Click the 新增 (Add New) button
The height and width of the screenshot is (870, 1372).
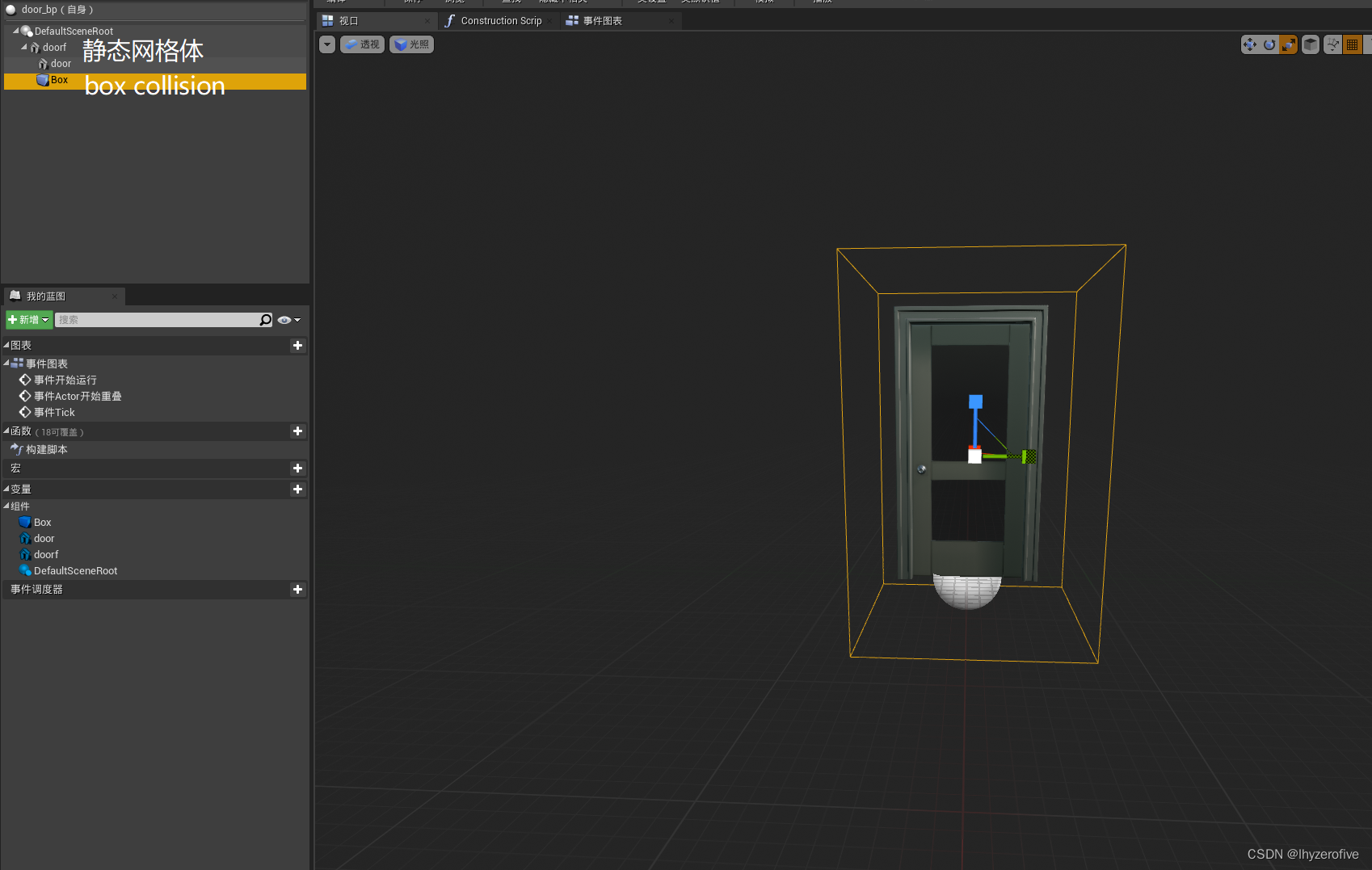pyautogui.click(x=27, y=319)
